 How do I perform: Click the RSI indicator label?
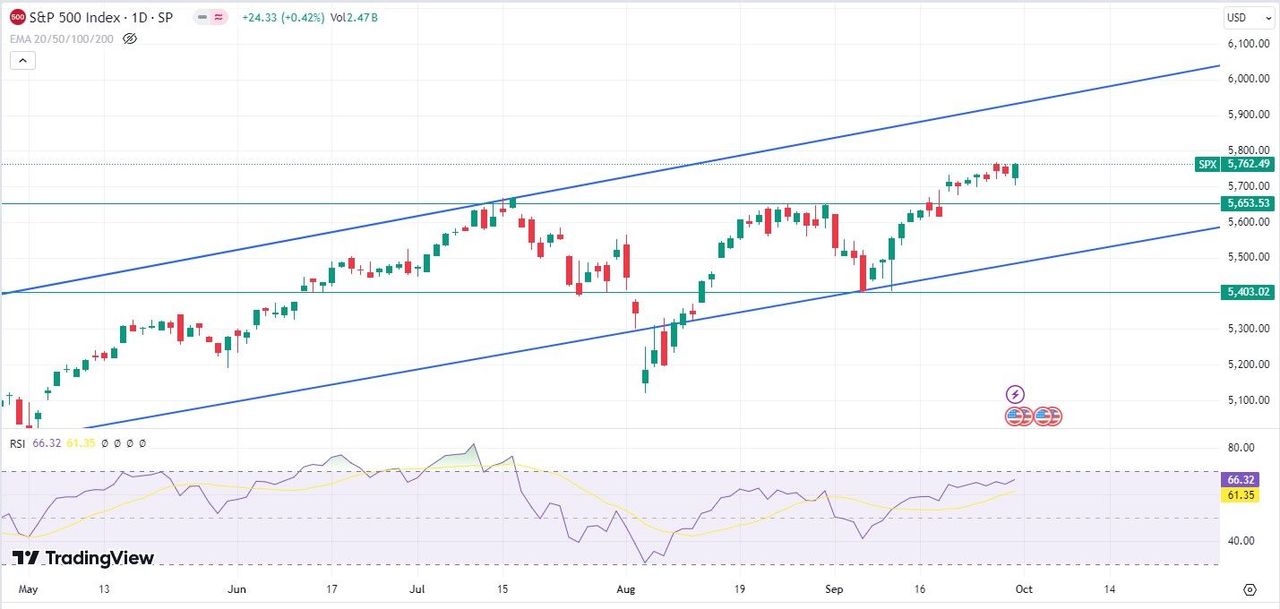pos(15,443)
